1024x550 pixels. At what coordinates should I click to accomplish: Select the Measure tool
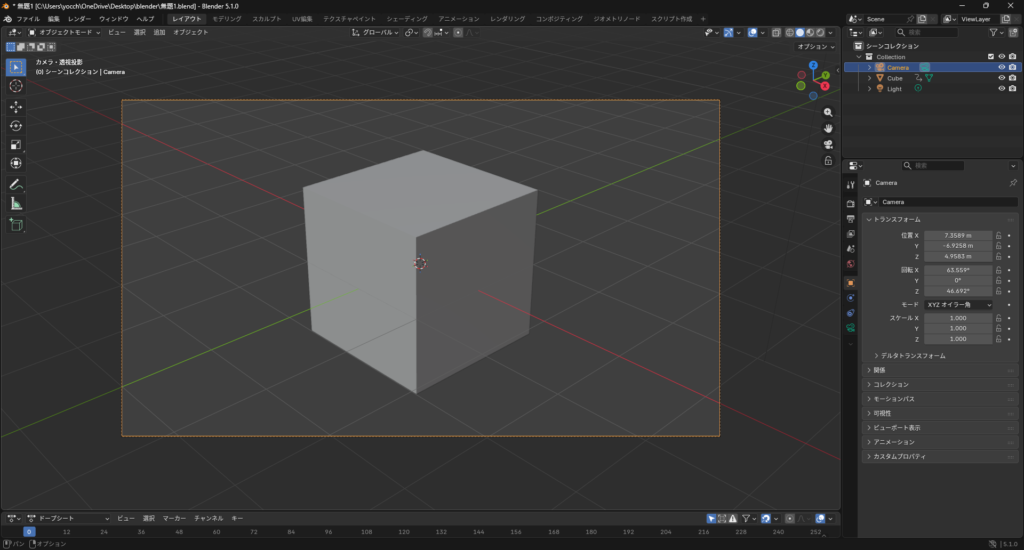pos(16,203)
